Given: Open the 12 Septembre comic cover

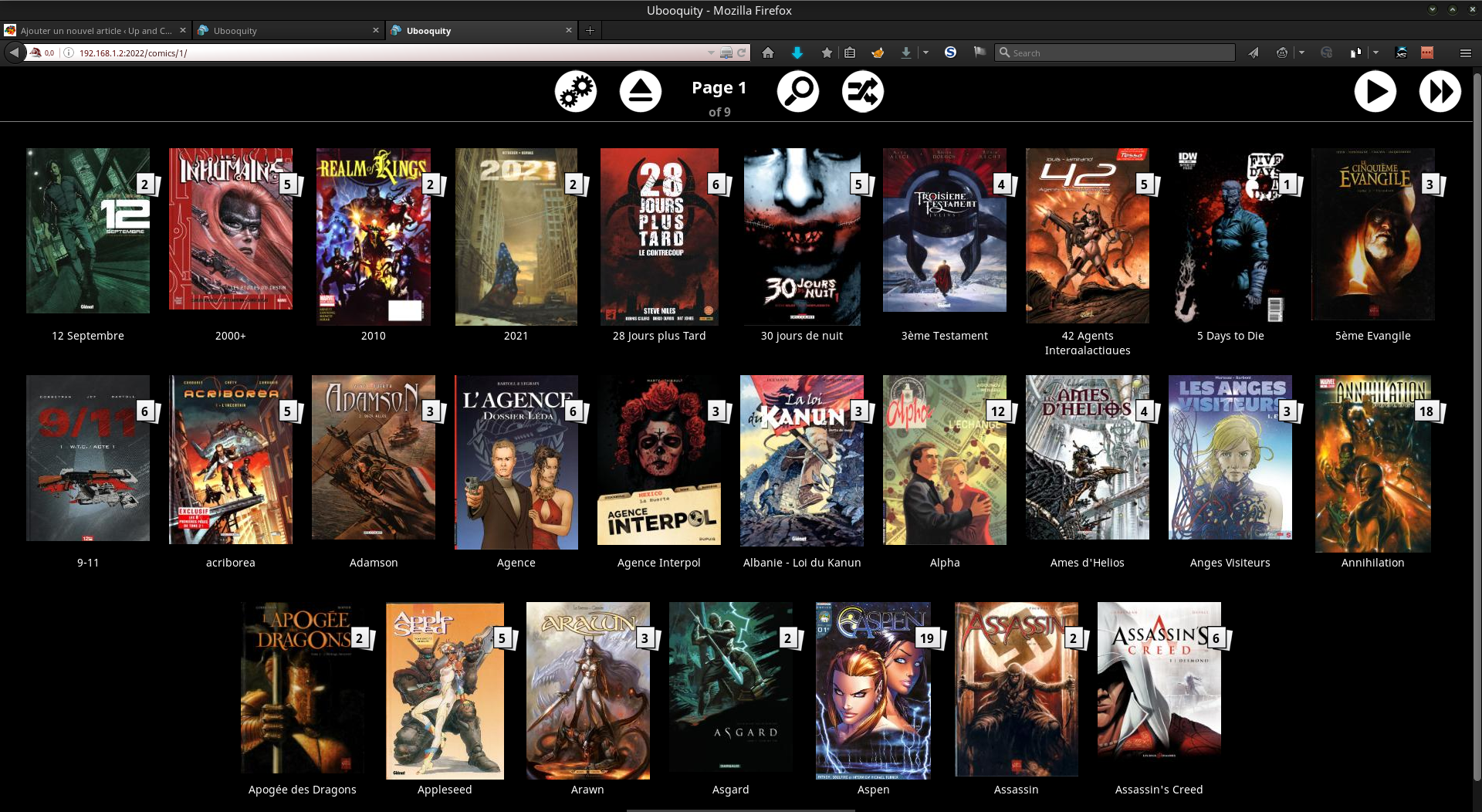Looking at the screenshot, I should pos(88,231).
